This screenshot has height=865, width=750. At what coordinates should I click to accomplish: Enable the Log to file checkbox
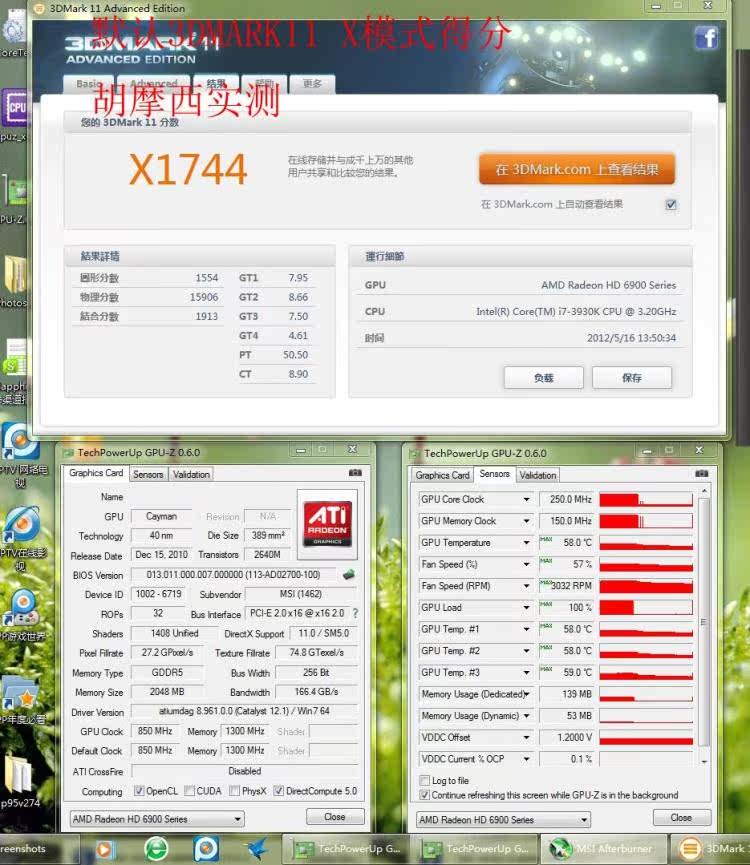(425, 781)
